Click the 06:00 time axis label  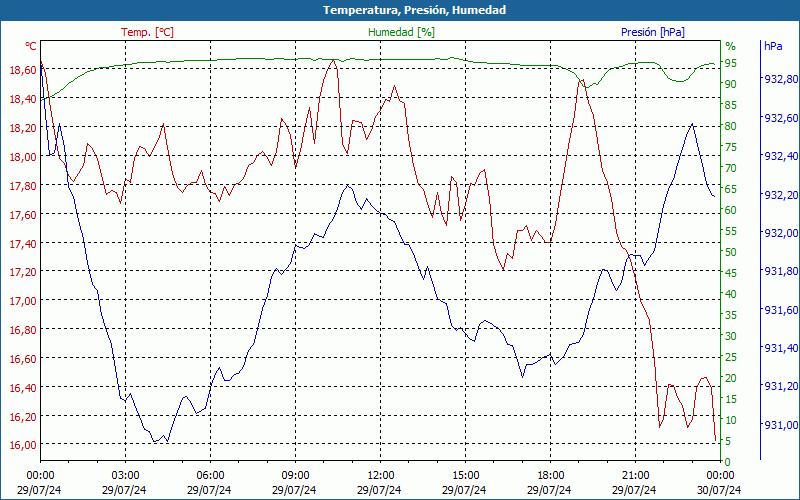point(210,475)
